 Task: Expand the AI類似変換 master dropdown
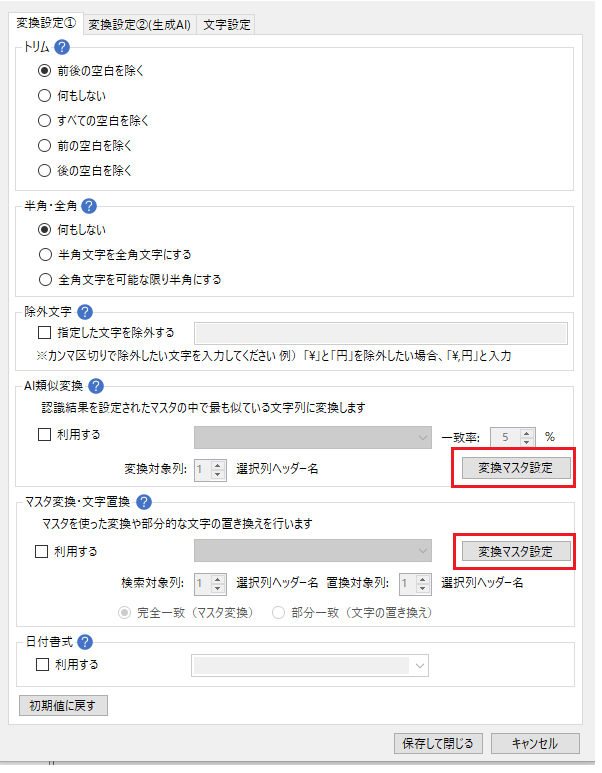[313, 438]
